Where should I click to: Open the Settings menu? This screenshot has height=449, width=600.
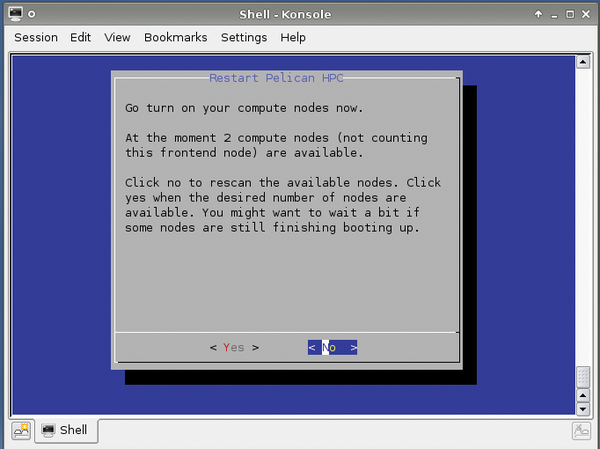point(244,38)
